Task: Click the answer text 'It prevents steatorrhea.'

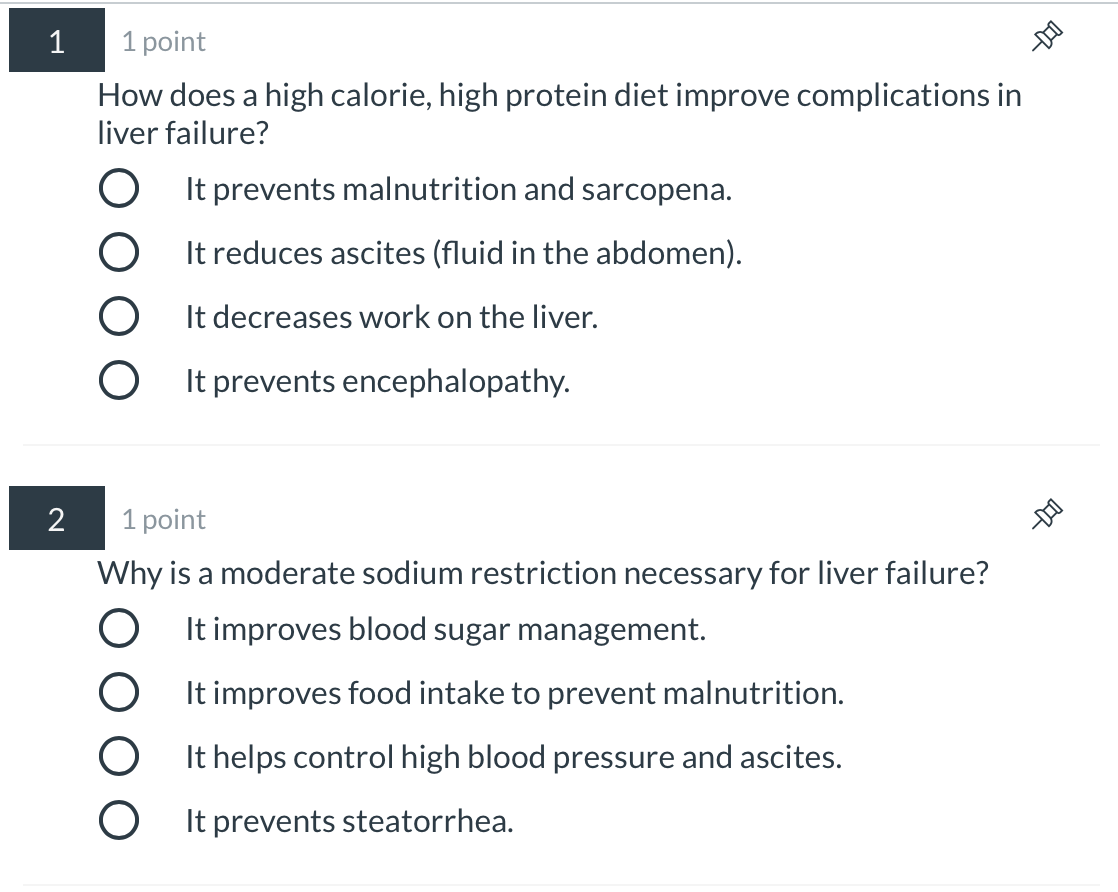Action: [349, 822]
